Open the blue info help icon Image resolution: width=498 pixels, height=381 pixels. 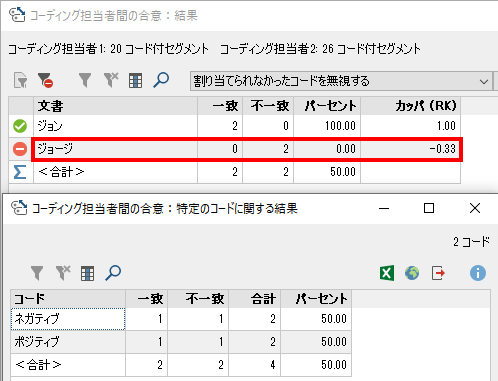(478, 273)
